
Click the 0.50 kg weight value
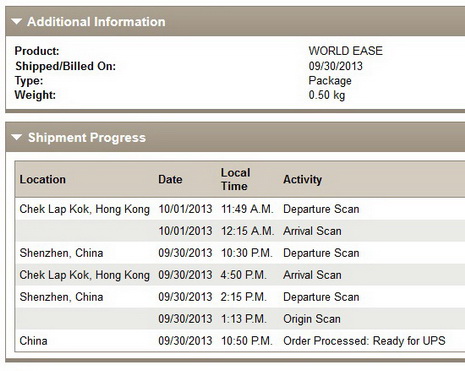coord(327,95)
